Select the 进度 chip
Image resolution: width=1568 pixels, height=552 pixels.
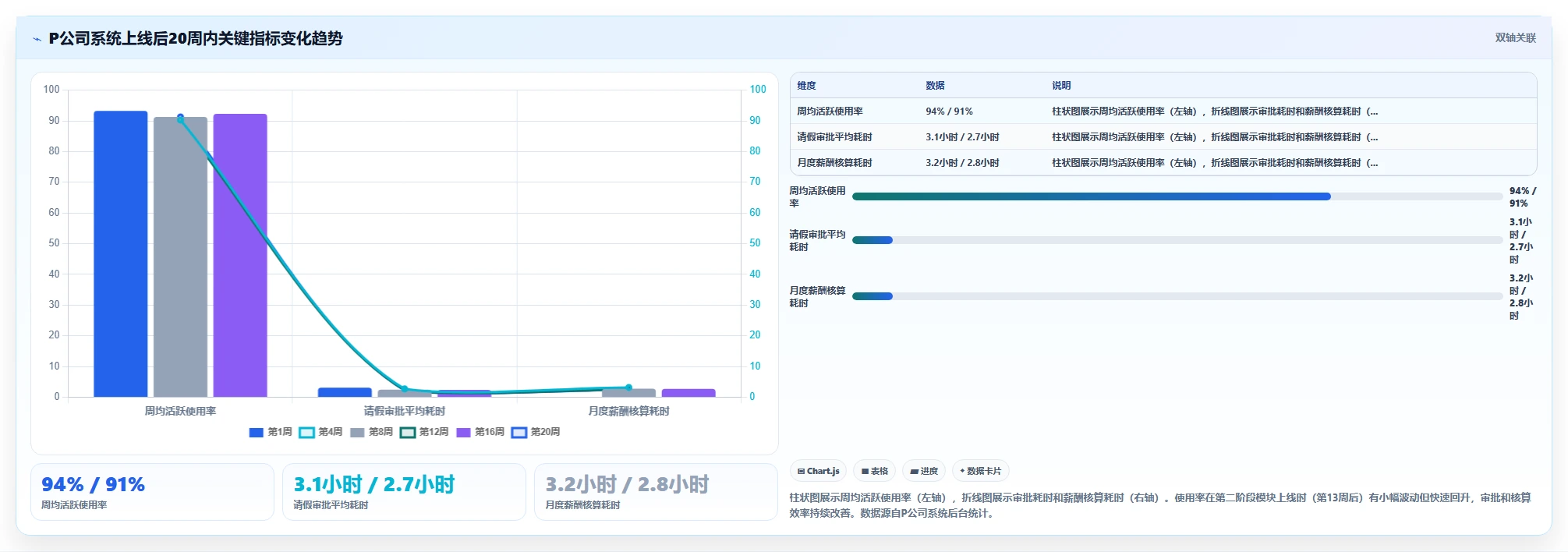click(x=924, y=471)
